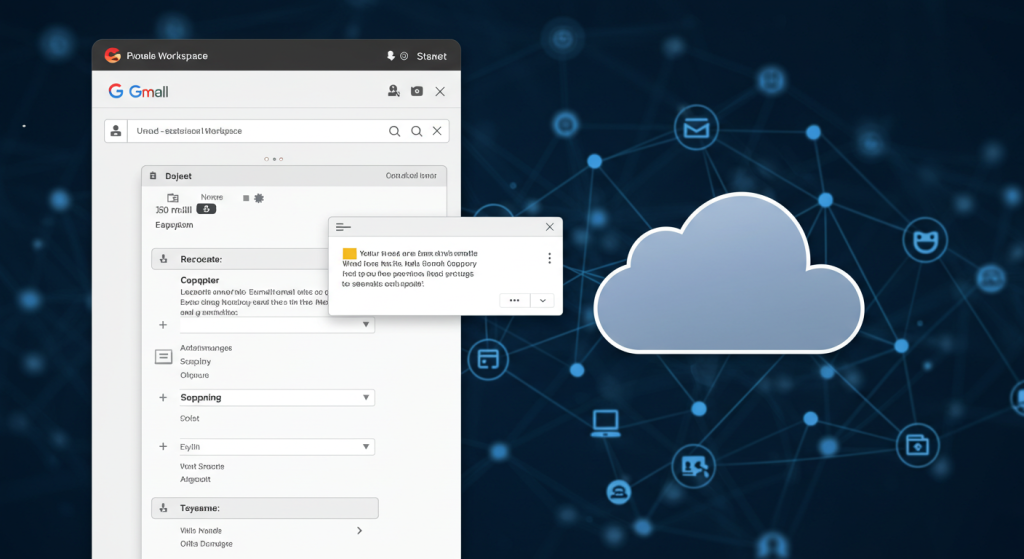
Task: Click the Oilta Domuqge row
Action: (206, 543)
